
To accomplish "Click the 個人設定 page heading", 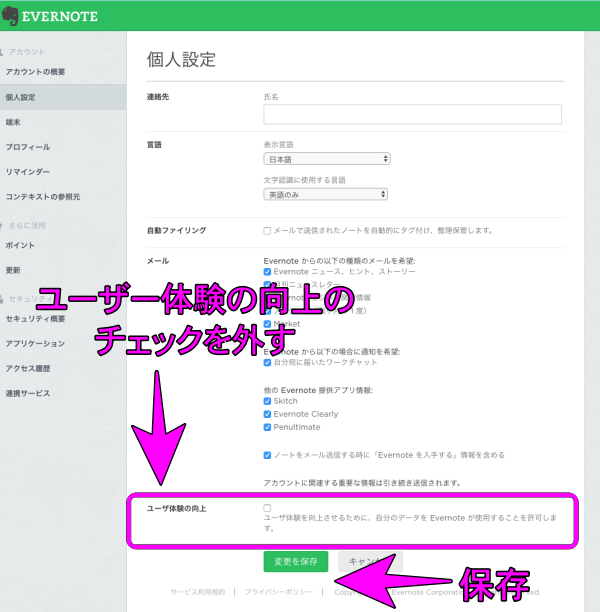I will [x=181, y=59].
